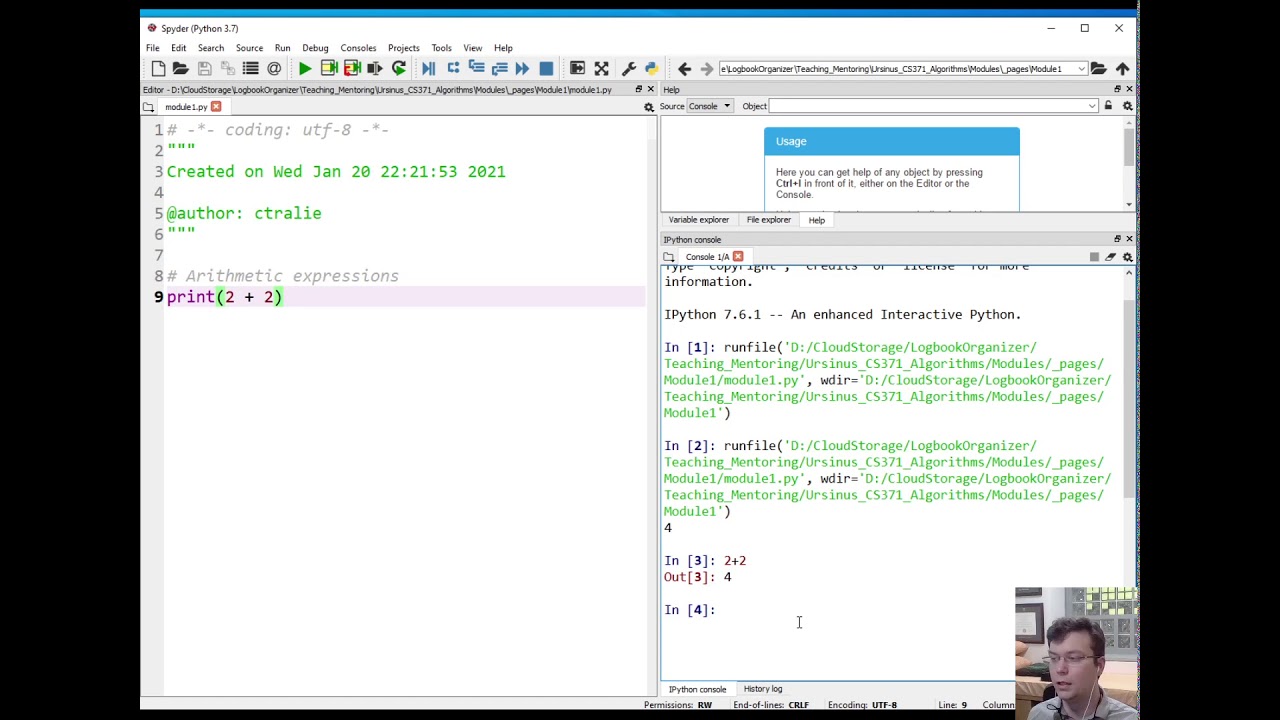Open the file list icon
Screen dimensions: 1280x720
click(250, 68)
